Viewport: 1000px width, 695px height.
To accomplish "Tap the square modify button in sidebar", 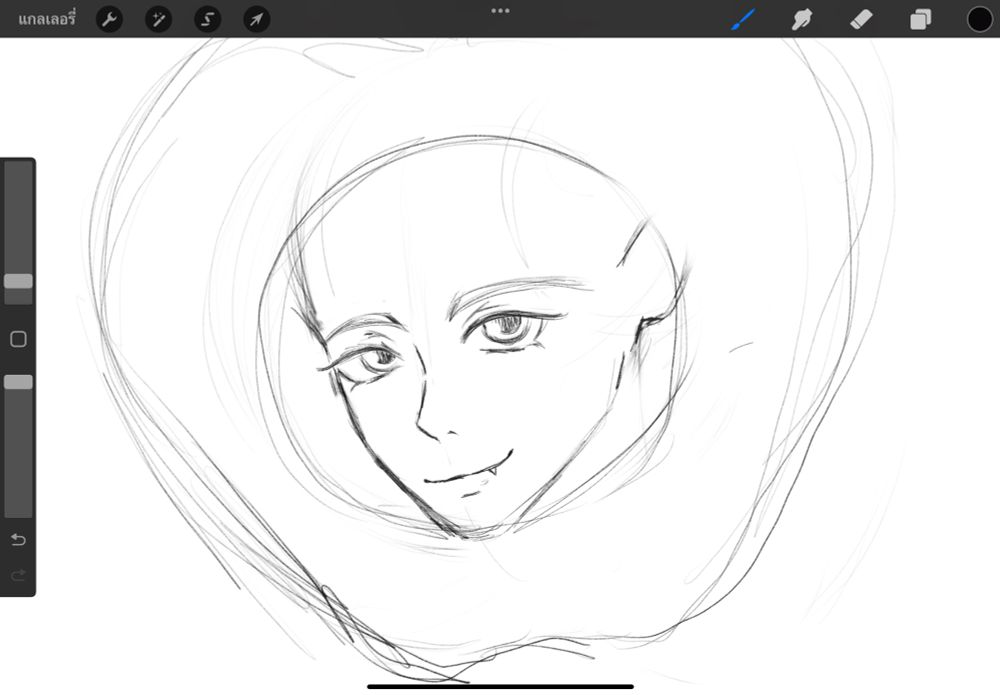I will [x=18, y=339].
